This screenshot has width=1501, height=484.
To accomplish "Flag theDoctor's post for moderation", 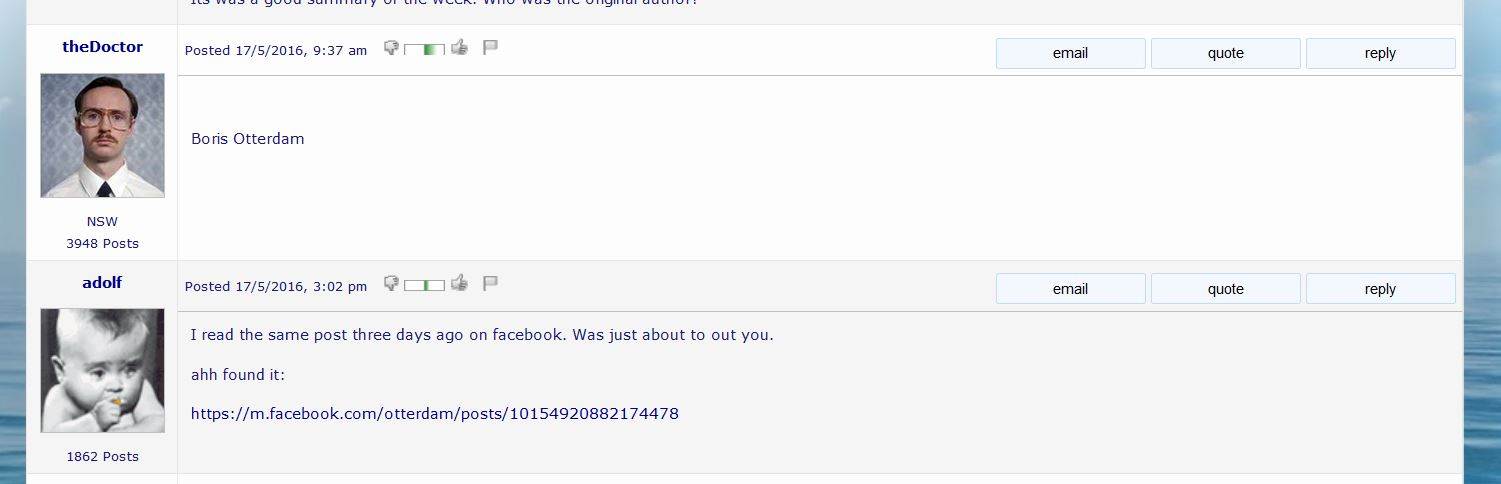I will click(490, 47).
